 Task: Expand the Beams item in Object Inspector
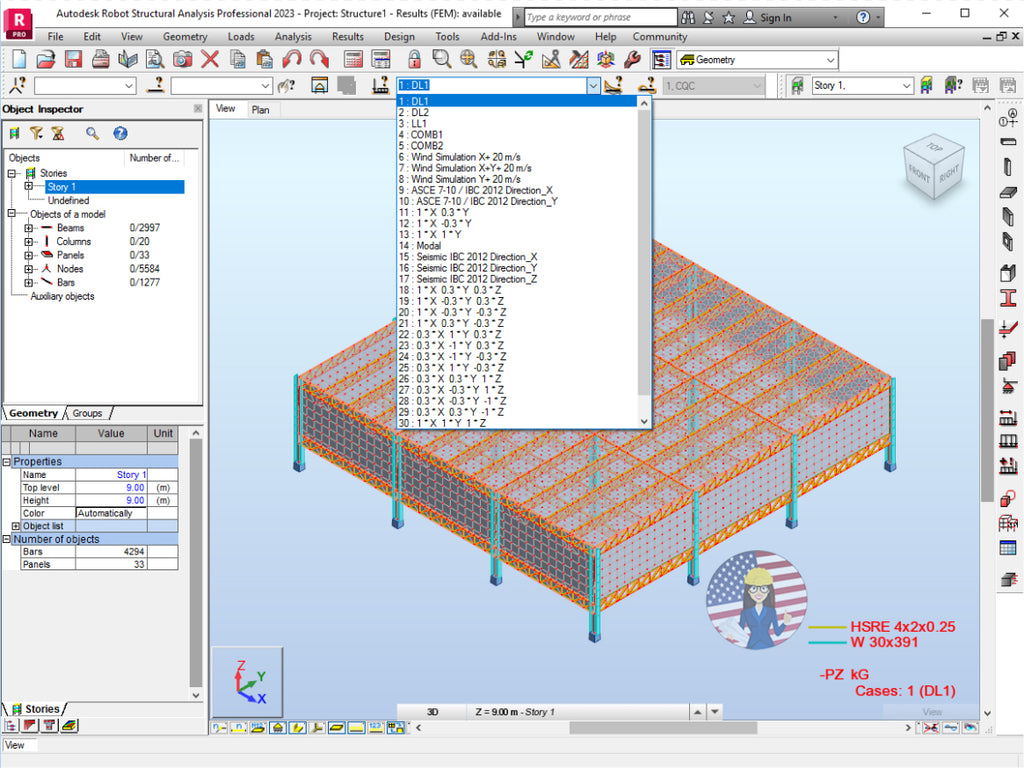[x=29, y=228]
